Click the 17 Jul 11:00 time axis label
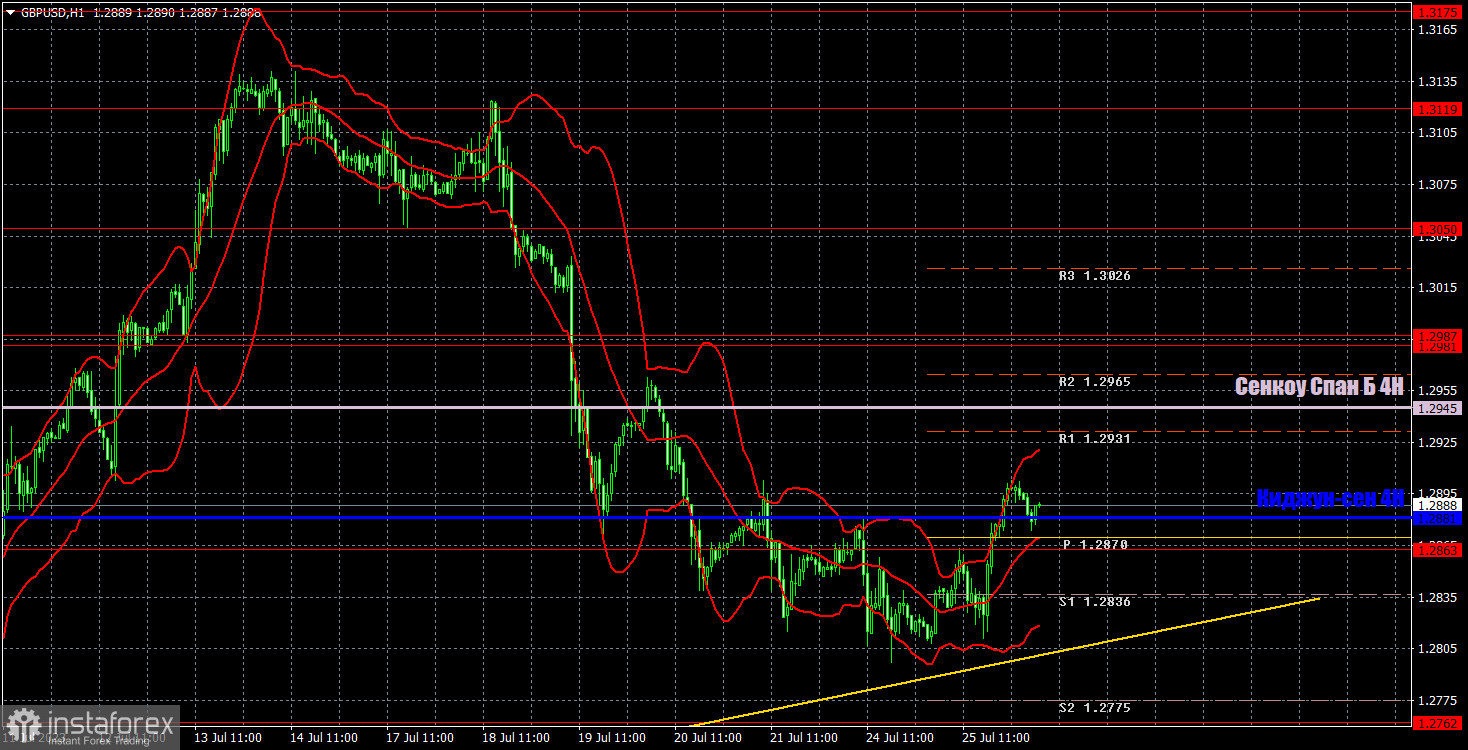Viewport: 1468px width, 750px height. point(420,738)
